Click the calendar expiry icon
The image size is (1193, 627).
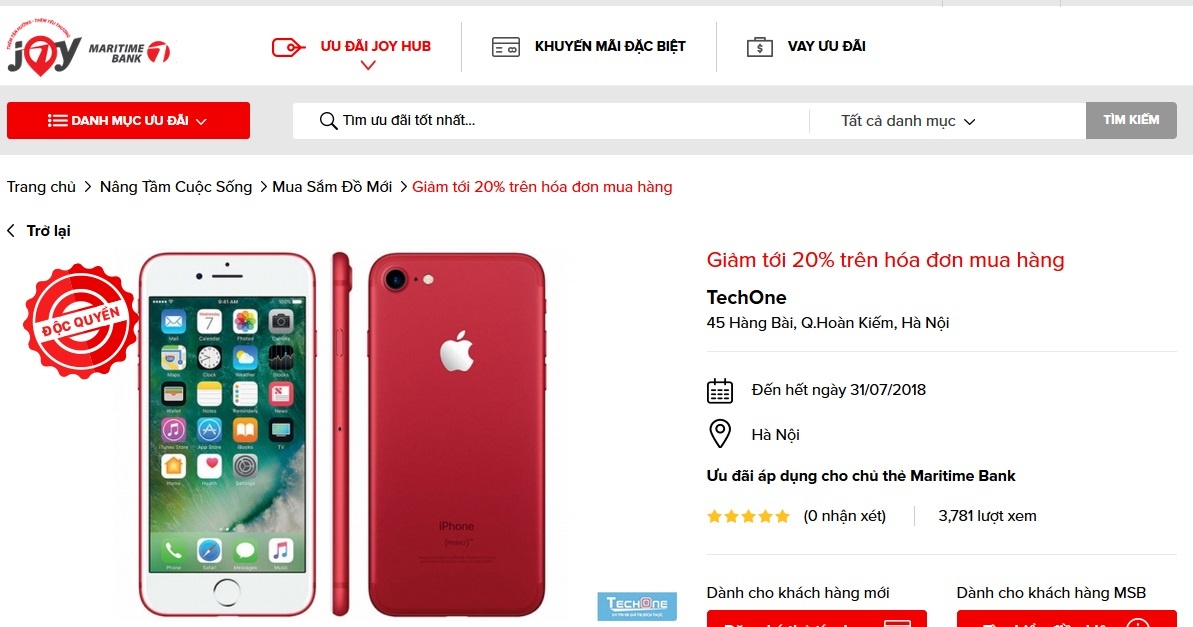point(720,390)
